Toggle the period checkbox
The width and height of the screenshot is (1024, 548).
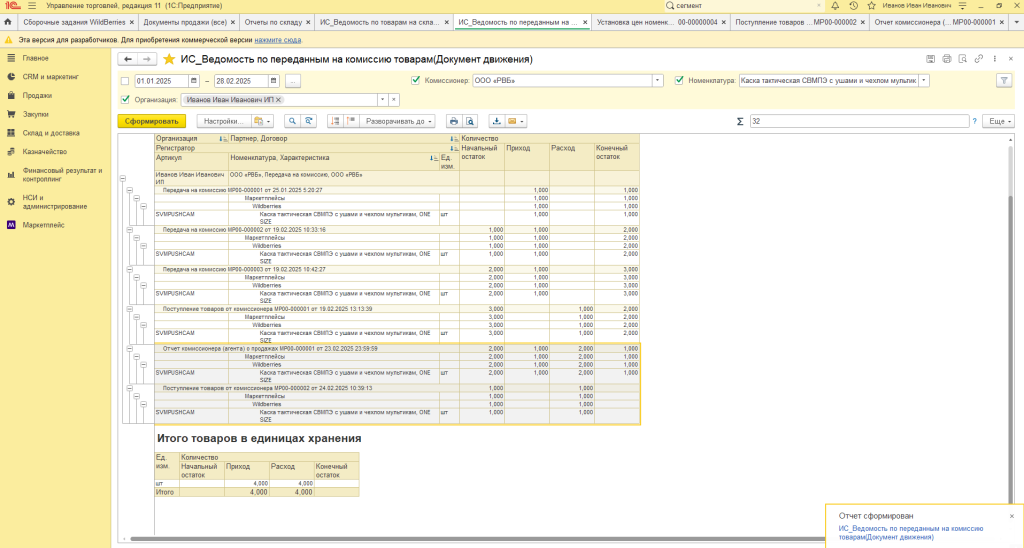pyautogui.click(x=125, y=81)
